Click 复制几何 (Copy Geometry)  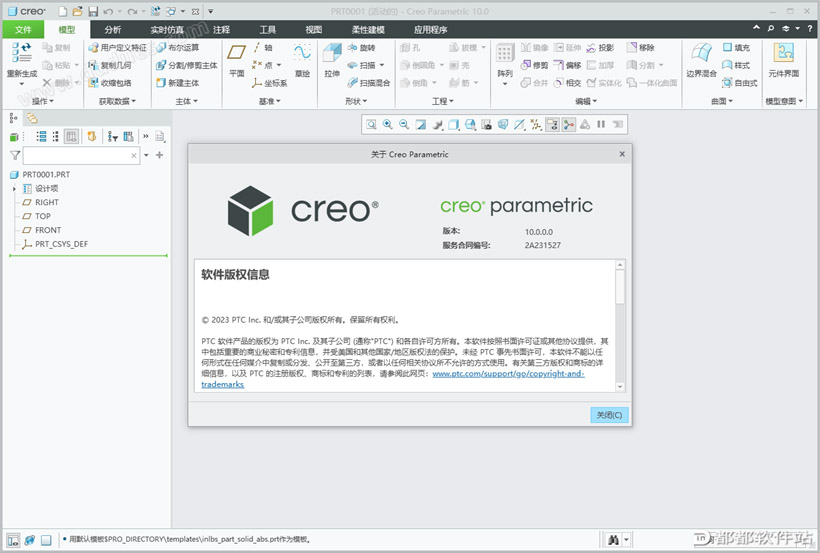point(110,65)
